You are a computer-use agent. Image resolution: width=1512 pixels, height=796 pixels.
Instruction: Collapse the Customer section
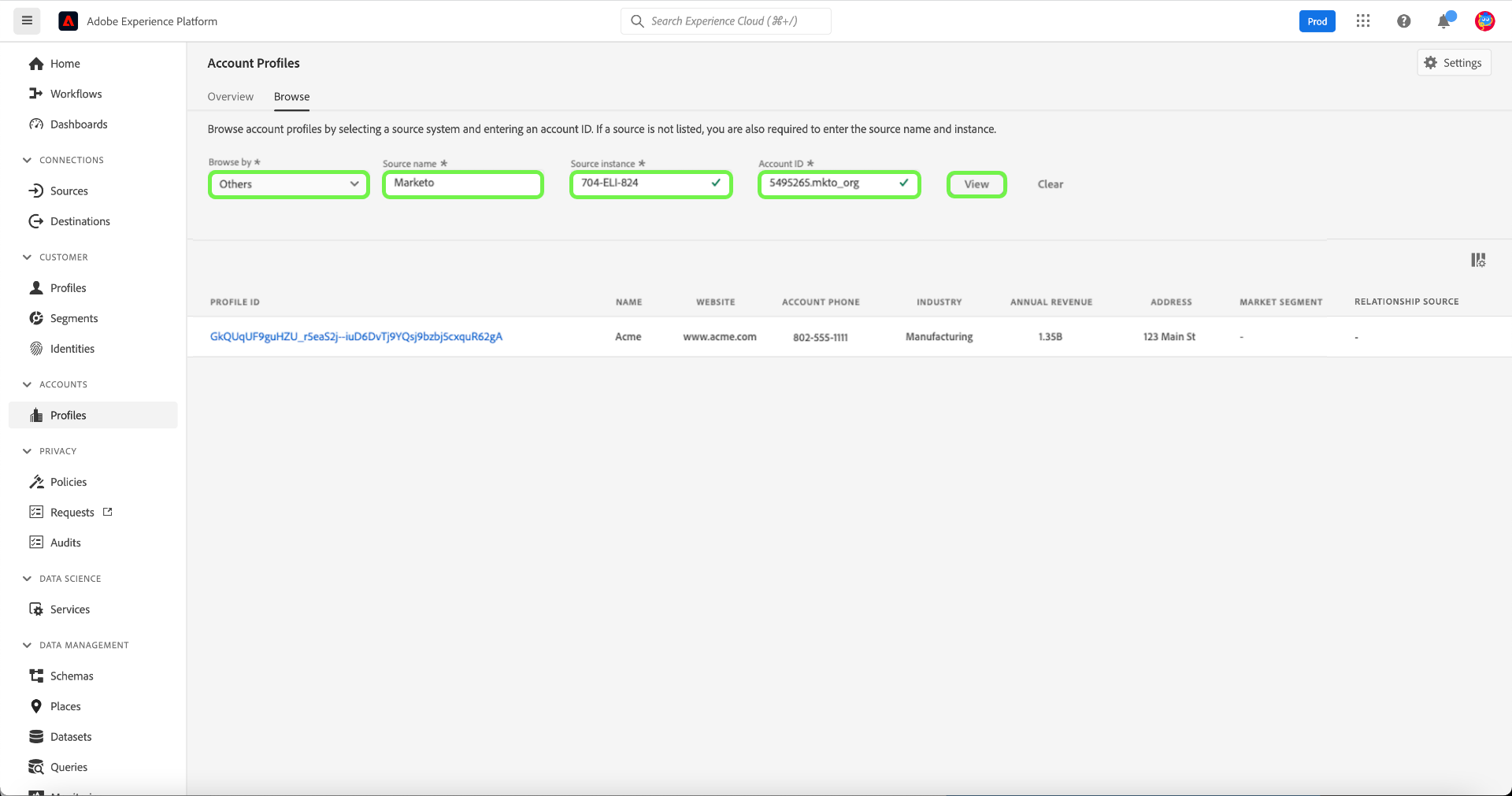27,257
